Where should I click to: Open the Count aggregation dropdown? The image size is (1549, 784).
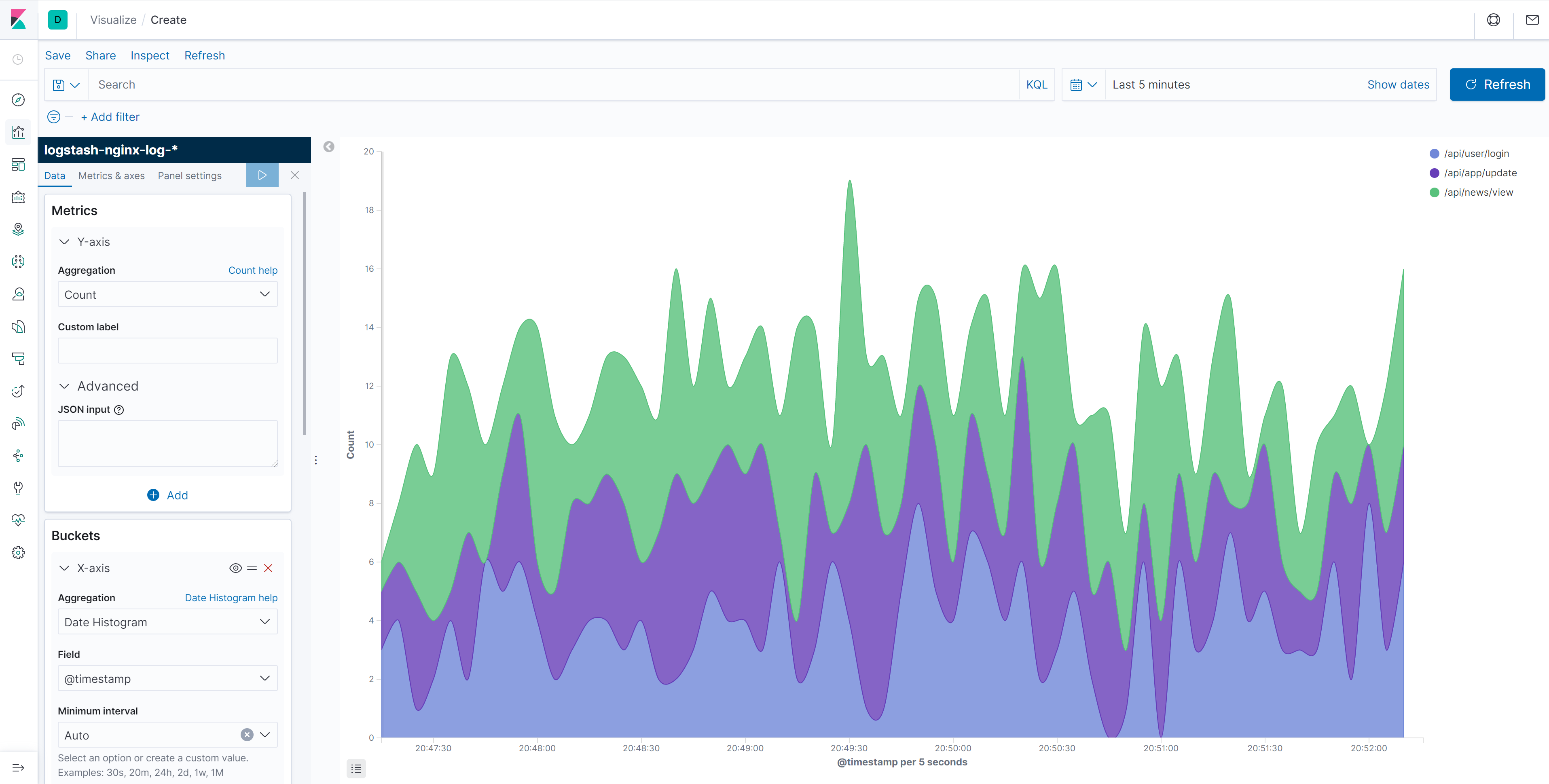click(x=168, y=295)
